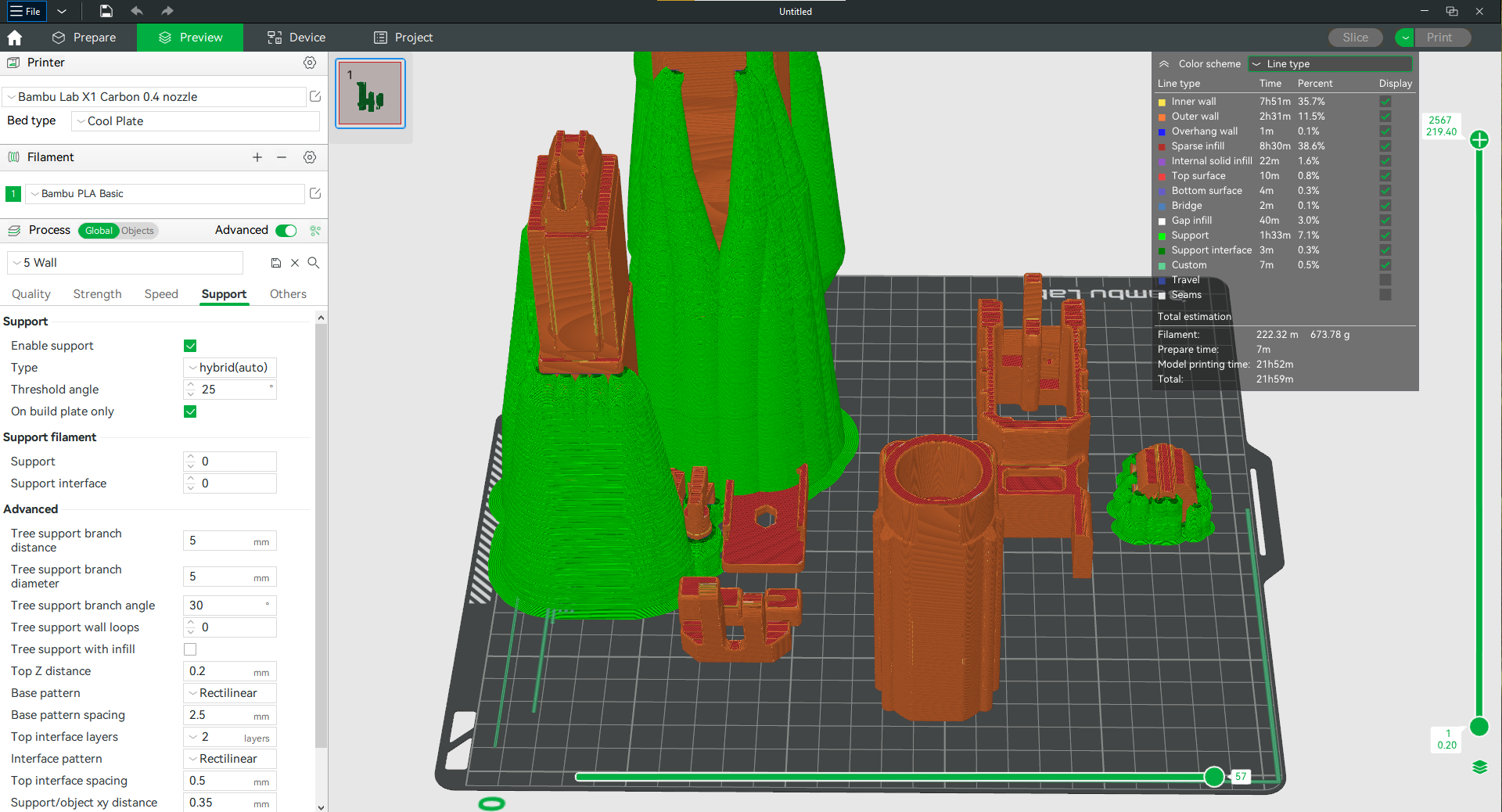Screen dimensions: 1502x812
Task: Click the Slice button
Action: click(1356, 38)
